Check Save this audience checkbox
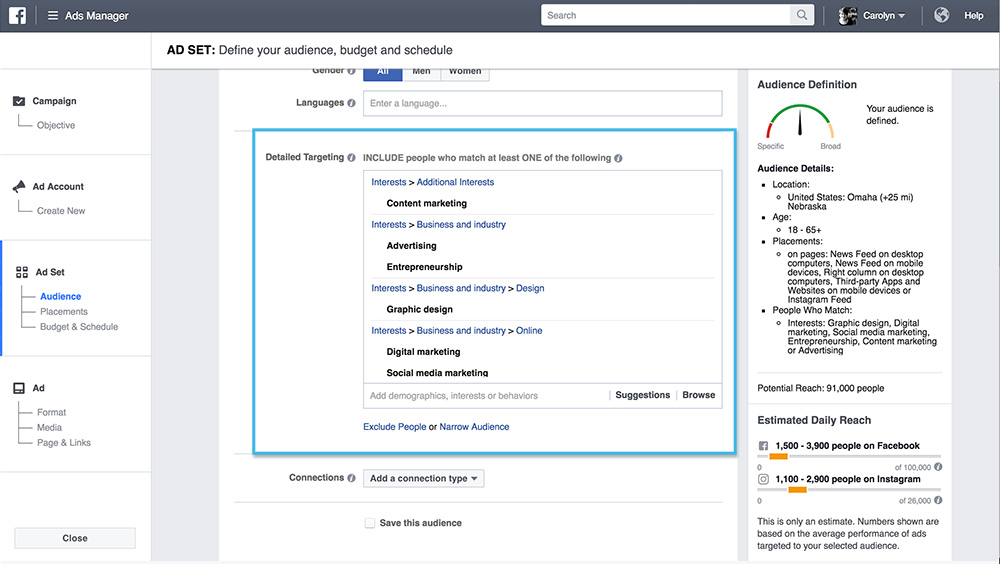Viewport: 1000px width, 564px height. [x=370, y=523]
